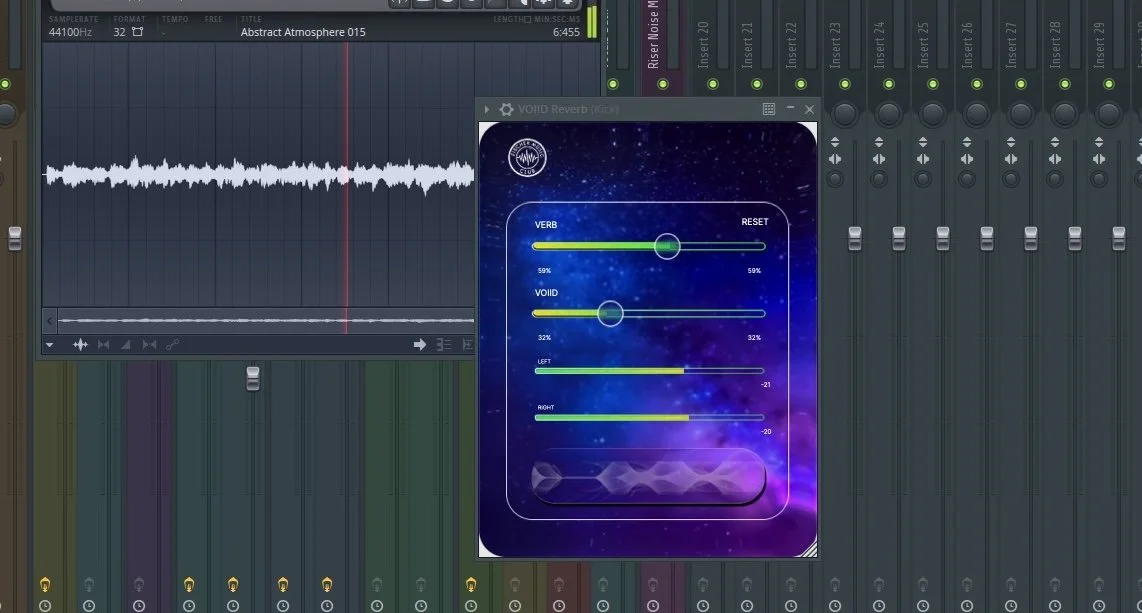Mute Insert 24 mixer track
The height and width of the screenshot is (613, 1142).
[x=889, y=84]
